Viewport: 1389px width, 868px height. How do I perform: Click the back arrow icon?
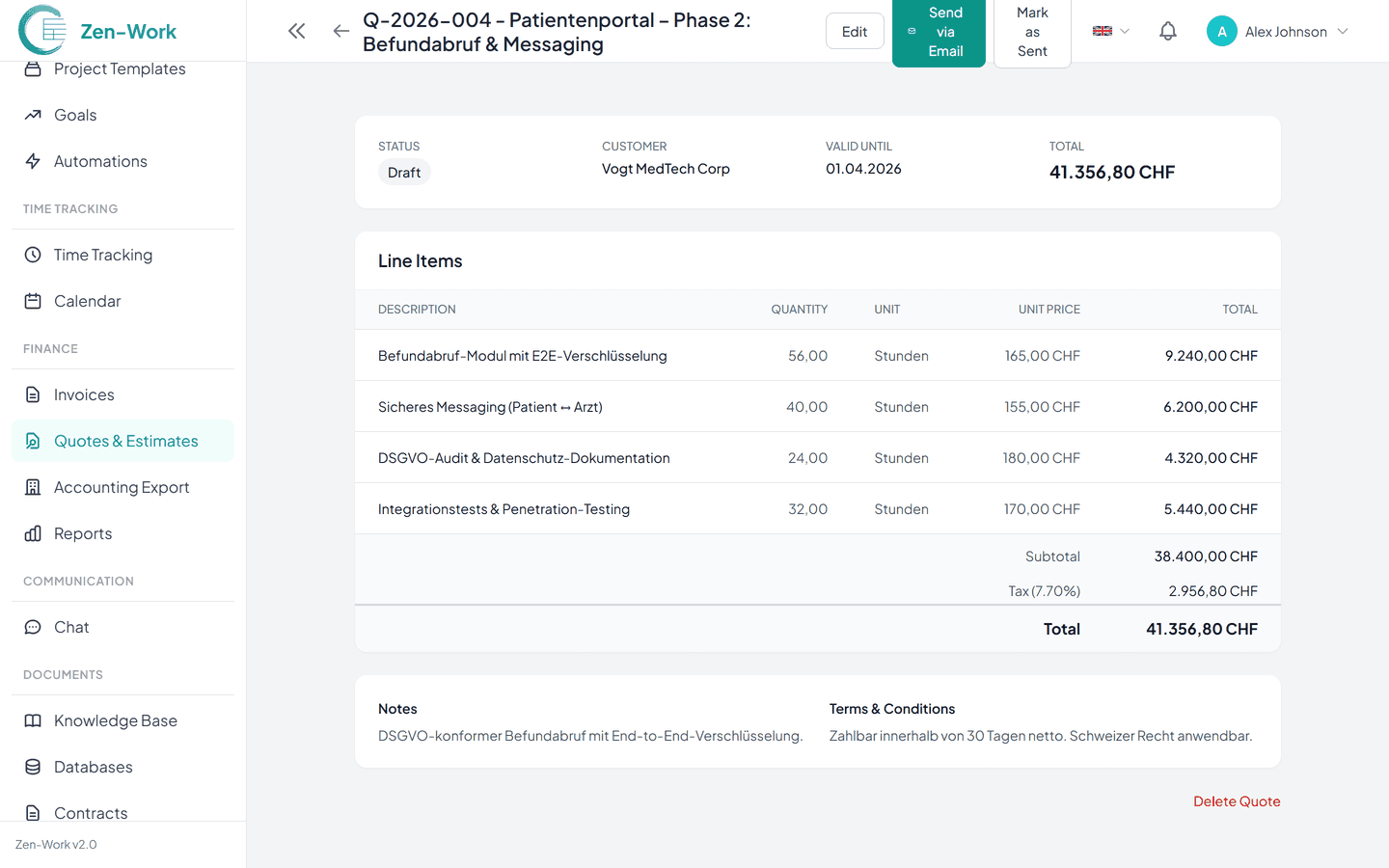[340, 31]
